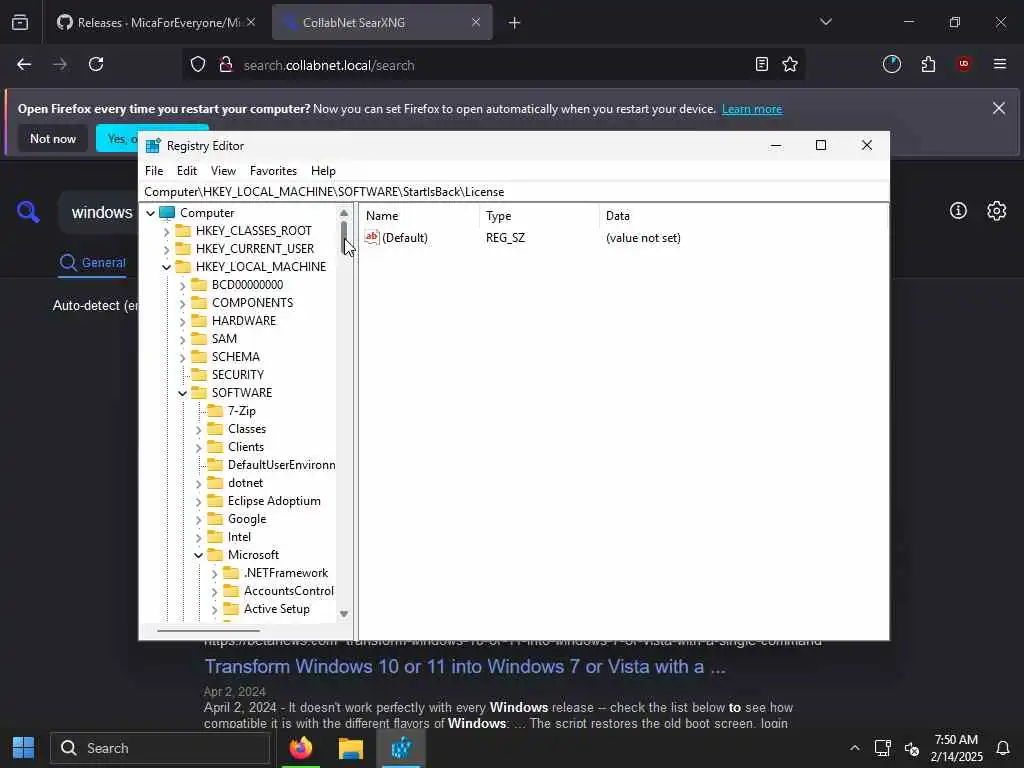Open the Firefox View icon
The image size is (1024, 768).
pyautogui.click(x=20, y=22)
